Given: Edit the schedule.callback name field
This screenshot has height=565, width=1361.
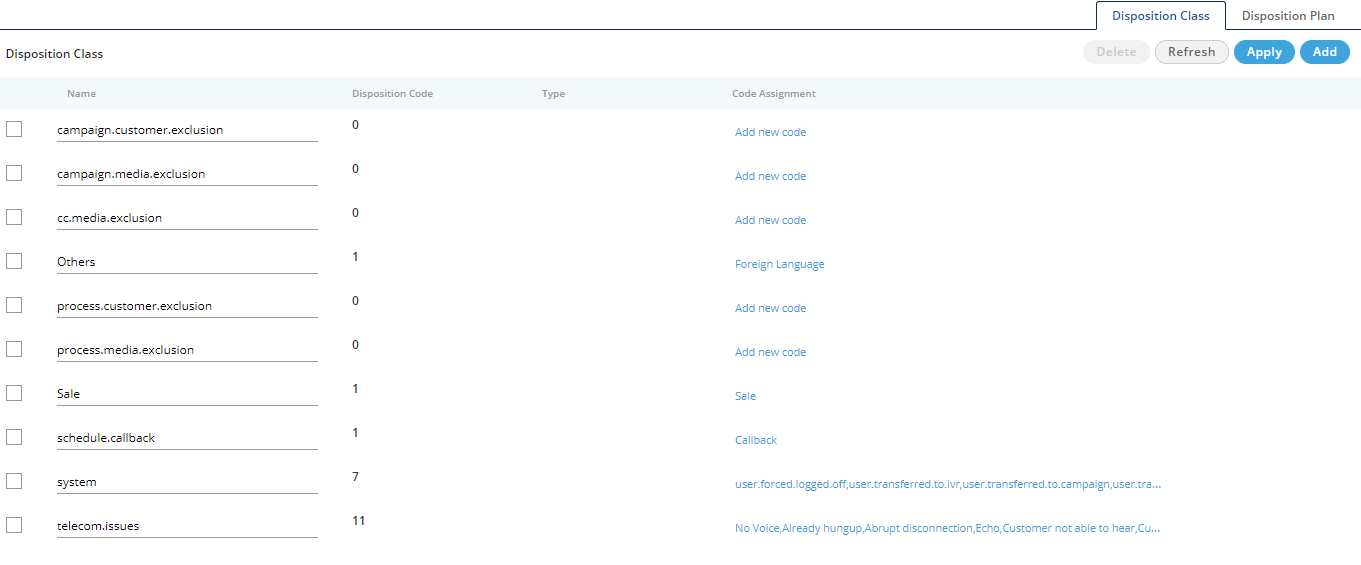Looking at the screenshot, I should [186, 438].
